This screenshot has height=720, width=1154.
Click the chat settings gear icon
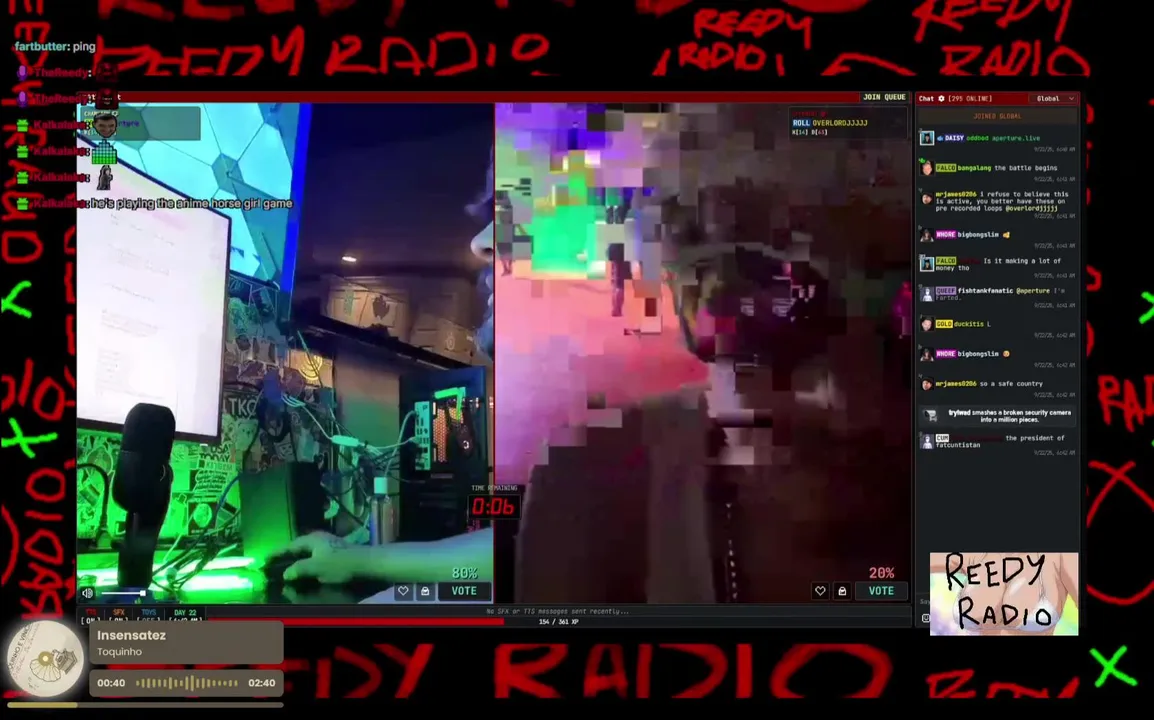click(x=941, y=99)
